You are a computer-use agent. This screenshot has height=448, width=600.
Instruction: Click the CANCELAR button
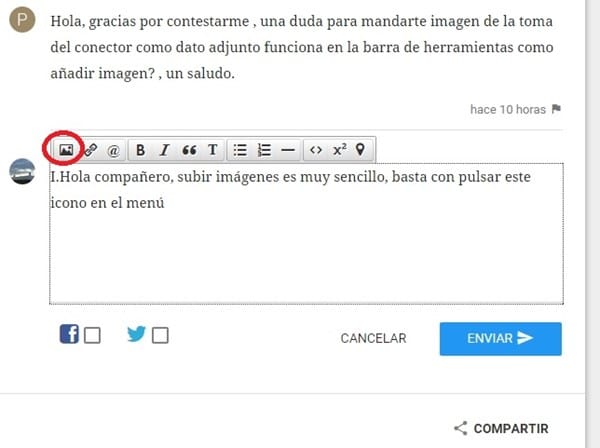[x=373, y=338]
